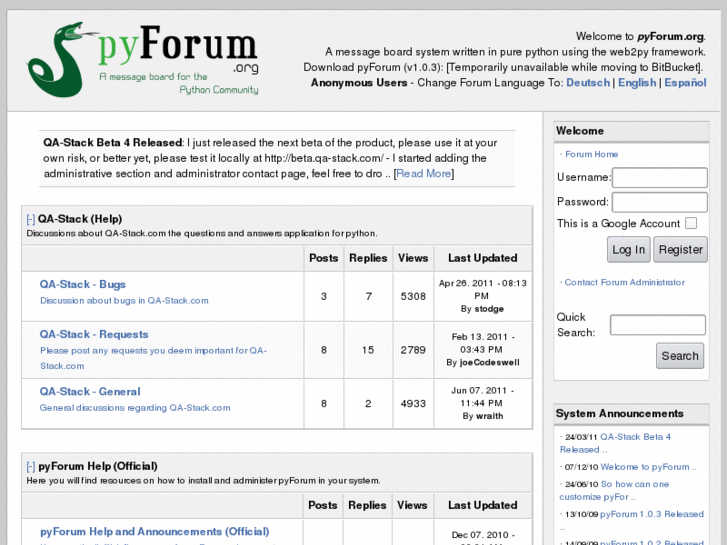Open the QA-Stack - Bugs forum
Screen dimensions: 727x545
point(83,284)
